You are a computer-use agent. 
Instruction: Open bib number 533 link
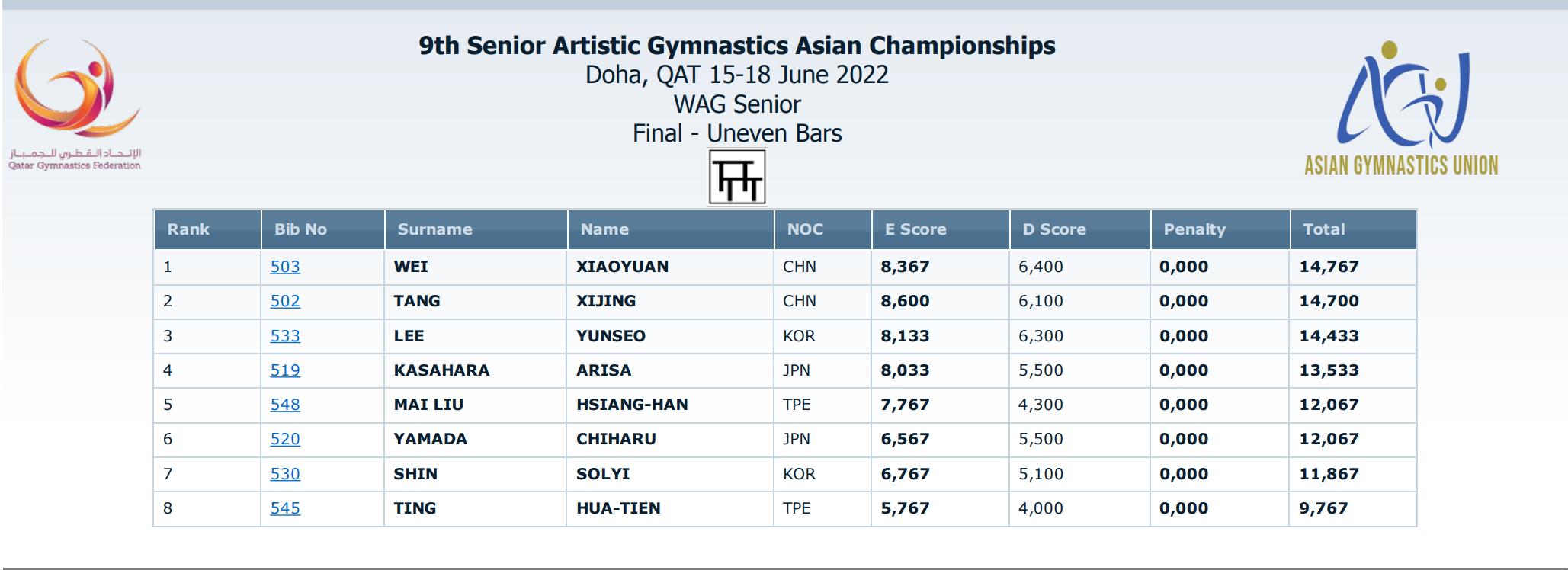tap(285, 336)
